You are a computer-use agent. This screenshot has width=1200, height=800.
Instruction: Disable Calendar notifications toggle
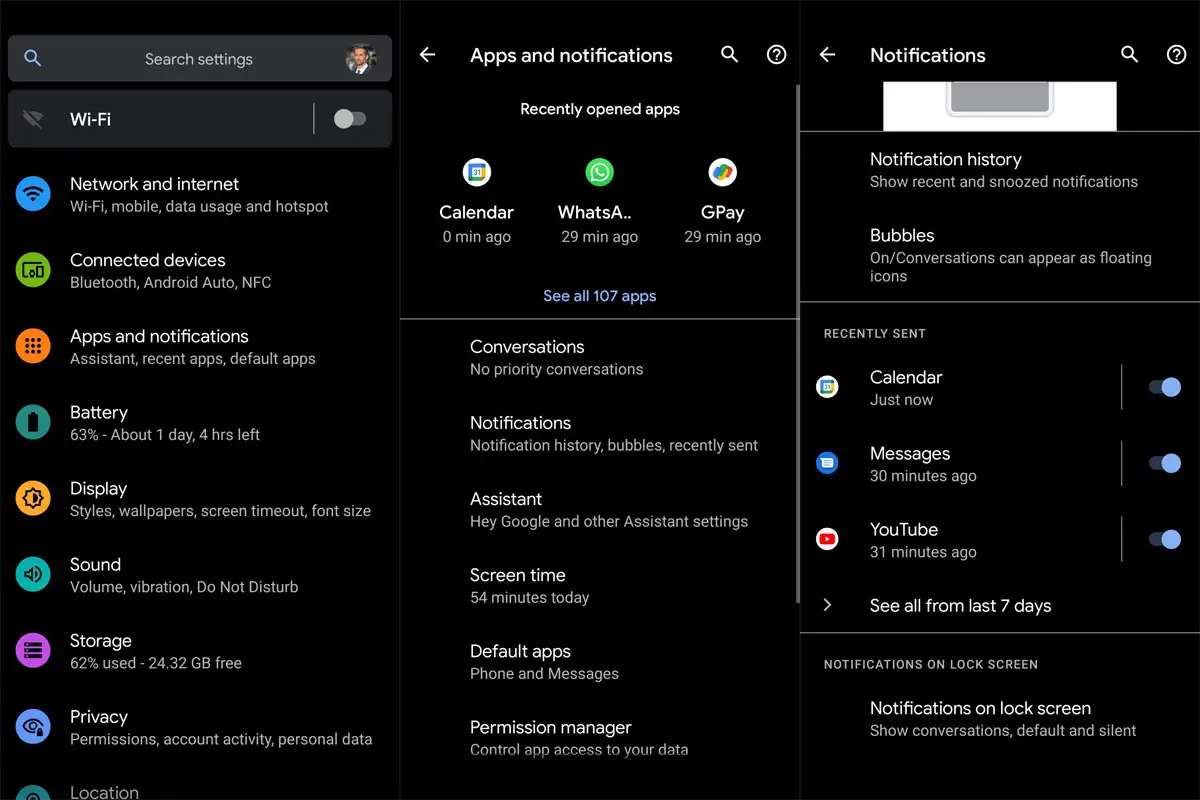click(1165, 387)
